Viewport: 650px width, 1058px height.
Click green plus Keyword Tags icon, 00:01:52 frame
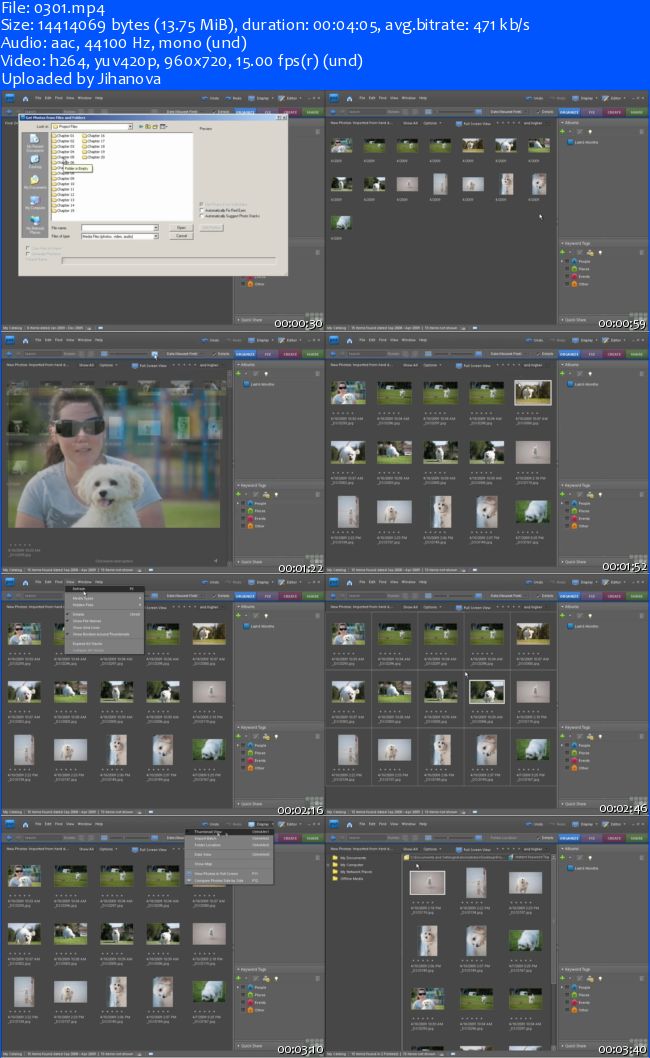pyautogui.click(x=562, y=495)
